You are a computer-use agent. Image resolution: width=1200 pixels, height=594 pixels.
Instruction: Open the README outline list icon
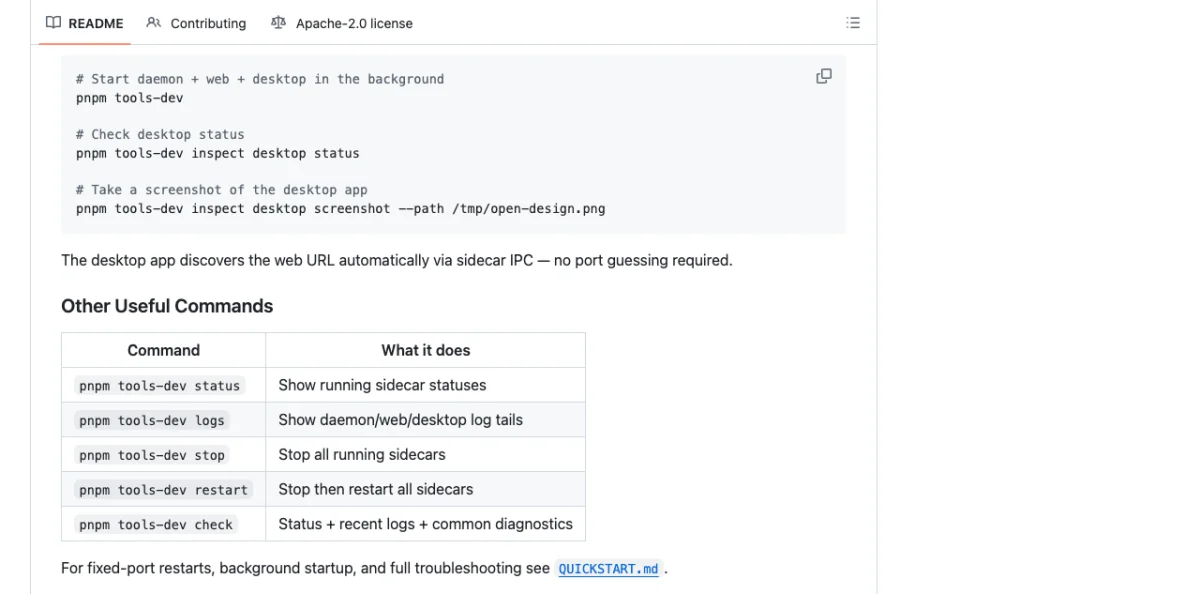(x=853, y=23)
